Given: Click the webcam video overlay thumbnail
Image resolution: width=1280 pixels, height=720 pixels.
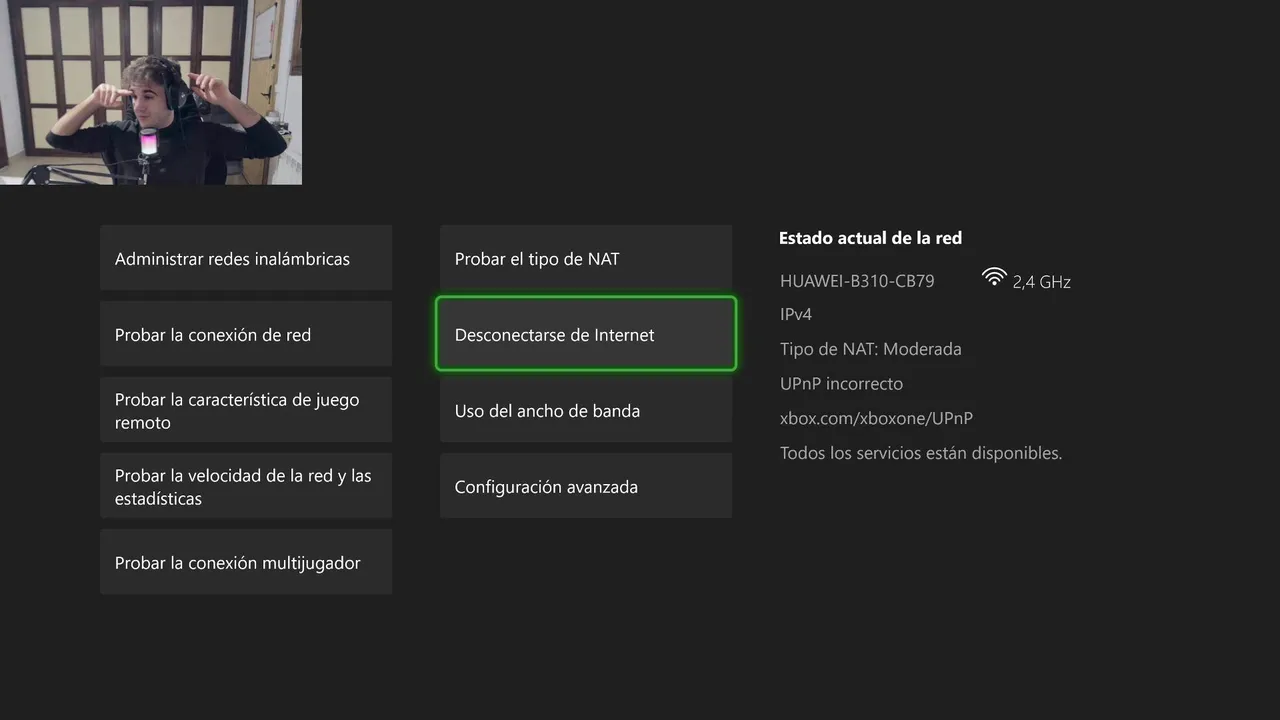Looking at the screenshot, I should [150, 92].
